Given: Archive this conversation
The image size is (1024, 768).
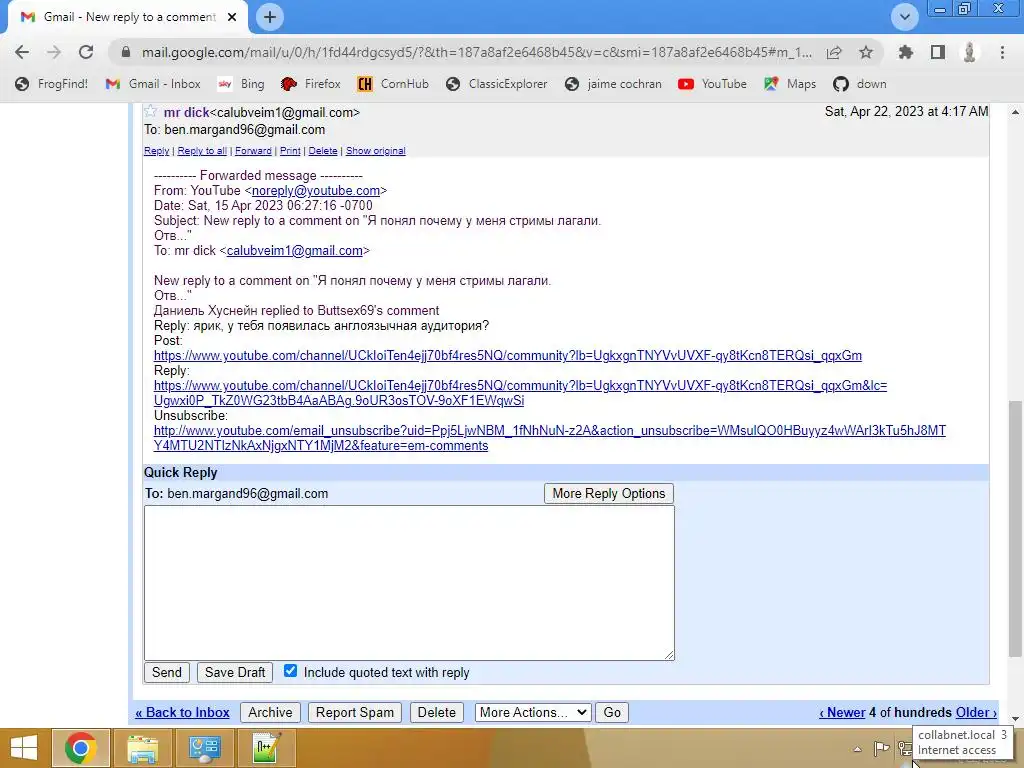Looking at the screenshot, I should (270, 712).
